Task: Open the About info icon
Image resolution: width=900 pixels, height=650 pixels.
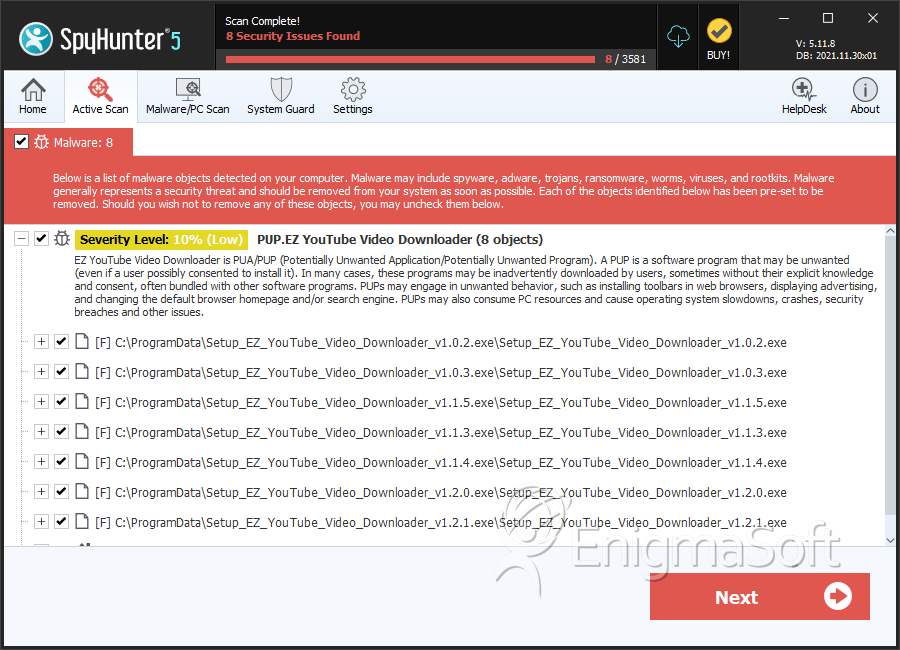Action: pyautogui.click(x=865, y=97)
